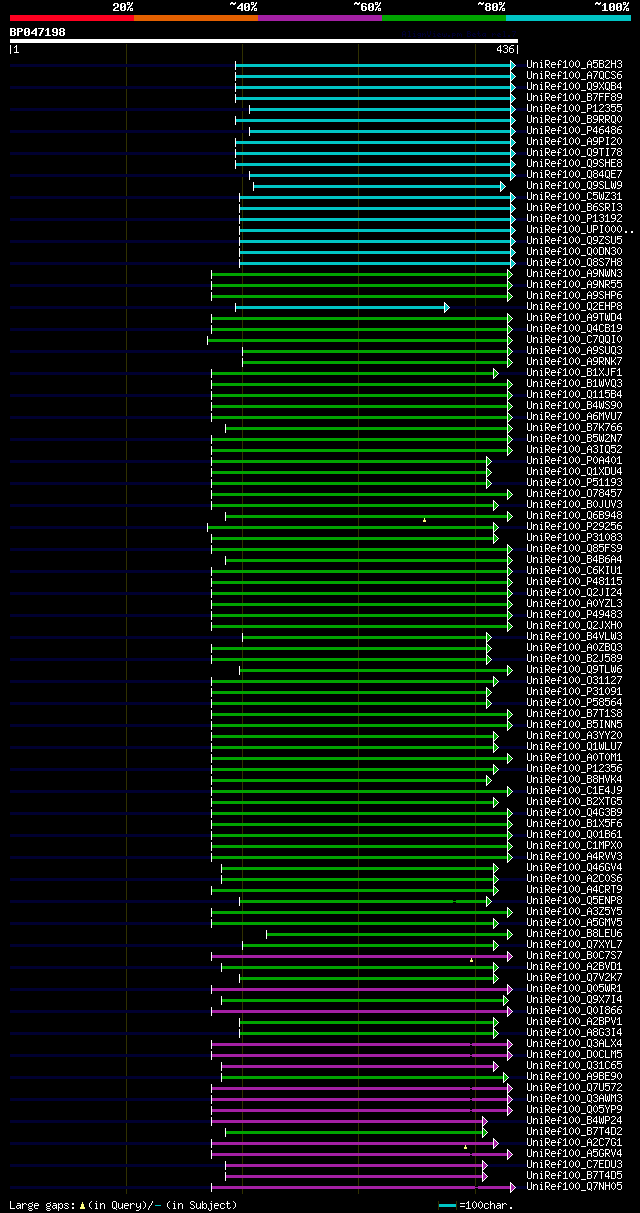This screenshot has height=1213, width=640.
Task: Open the UniRef100_A4RVV3 link
Action: [574, 856]
